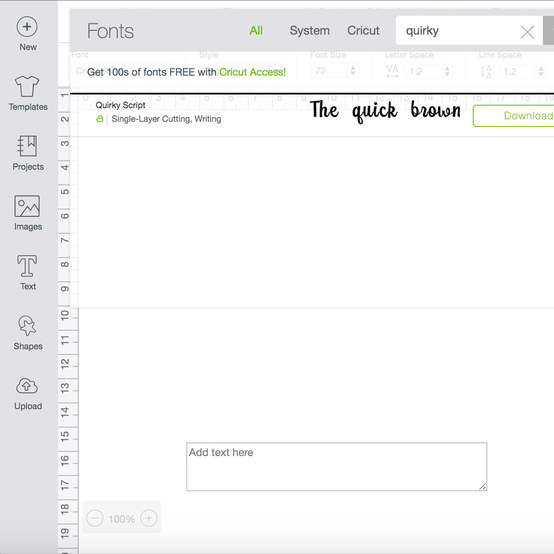Click the Cricut Access icon beside Quirky Script
Screen dimensions: 554x554
click(100, 119)
